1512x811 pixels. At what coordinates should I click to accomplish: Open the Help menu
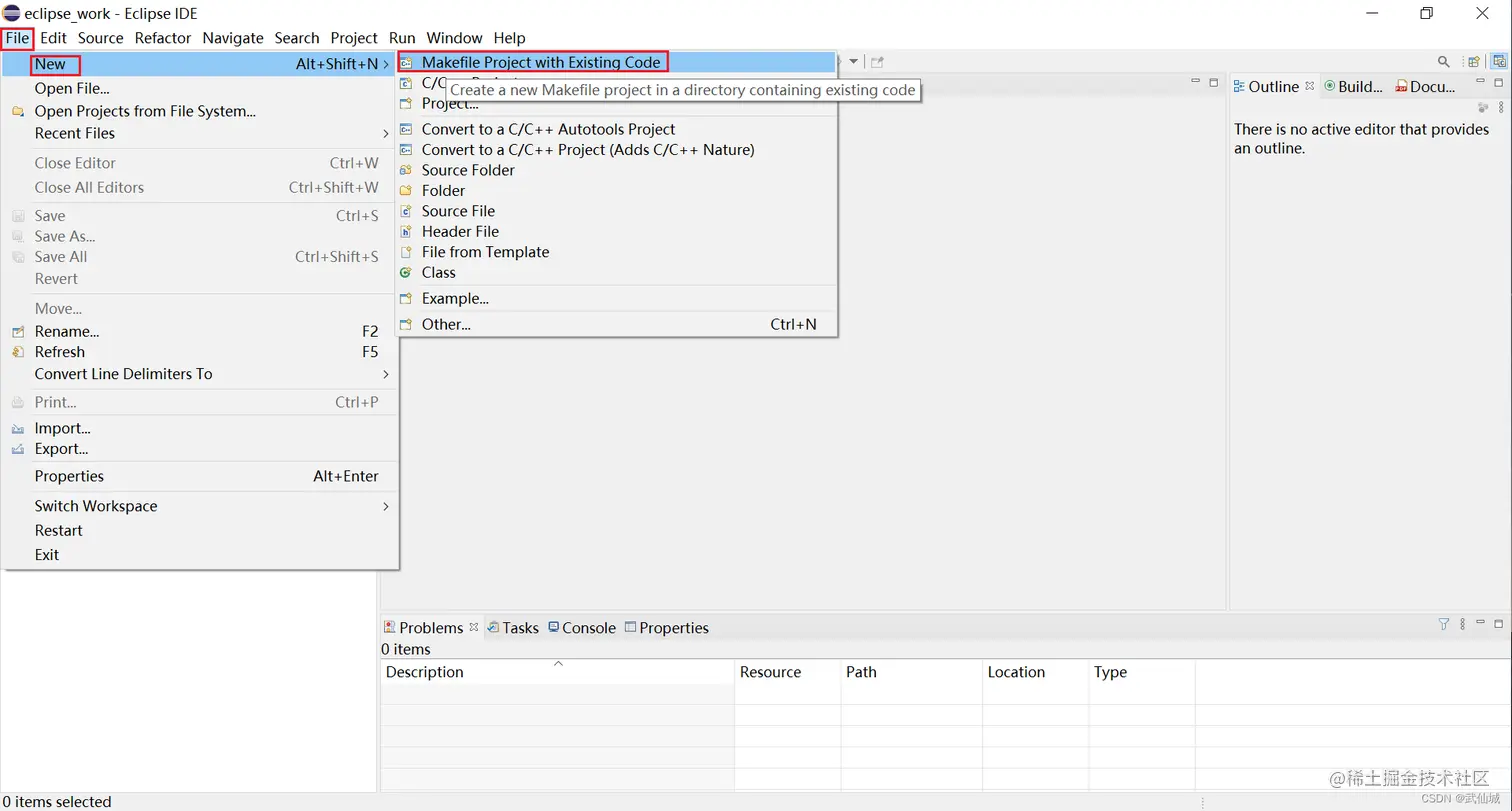509,38
